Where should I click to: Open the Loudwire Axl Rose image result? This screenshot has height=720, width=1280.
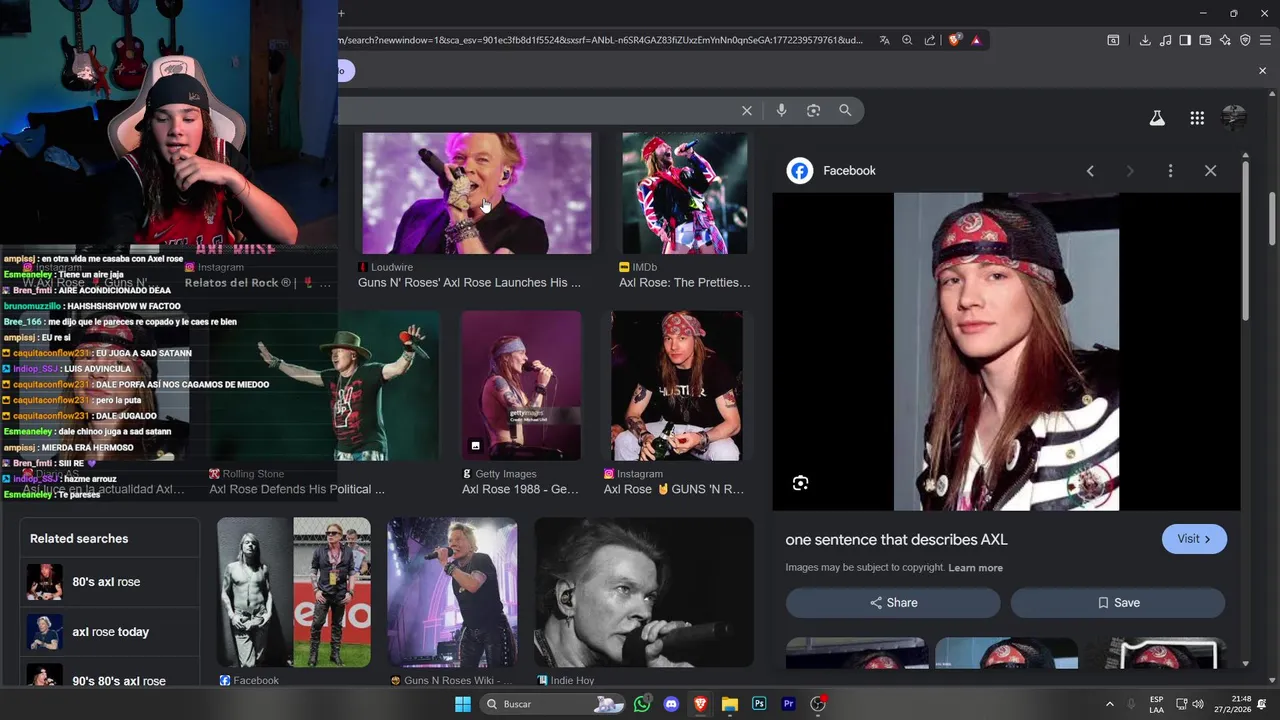click(x=476, y=193)
